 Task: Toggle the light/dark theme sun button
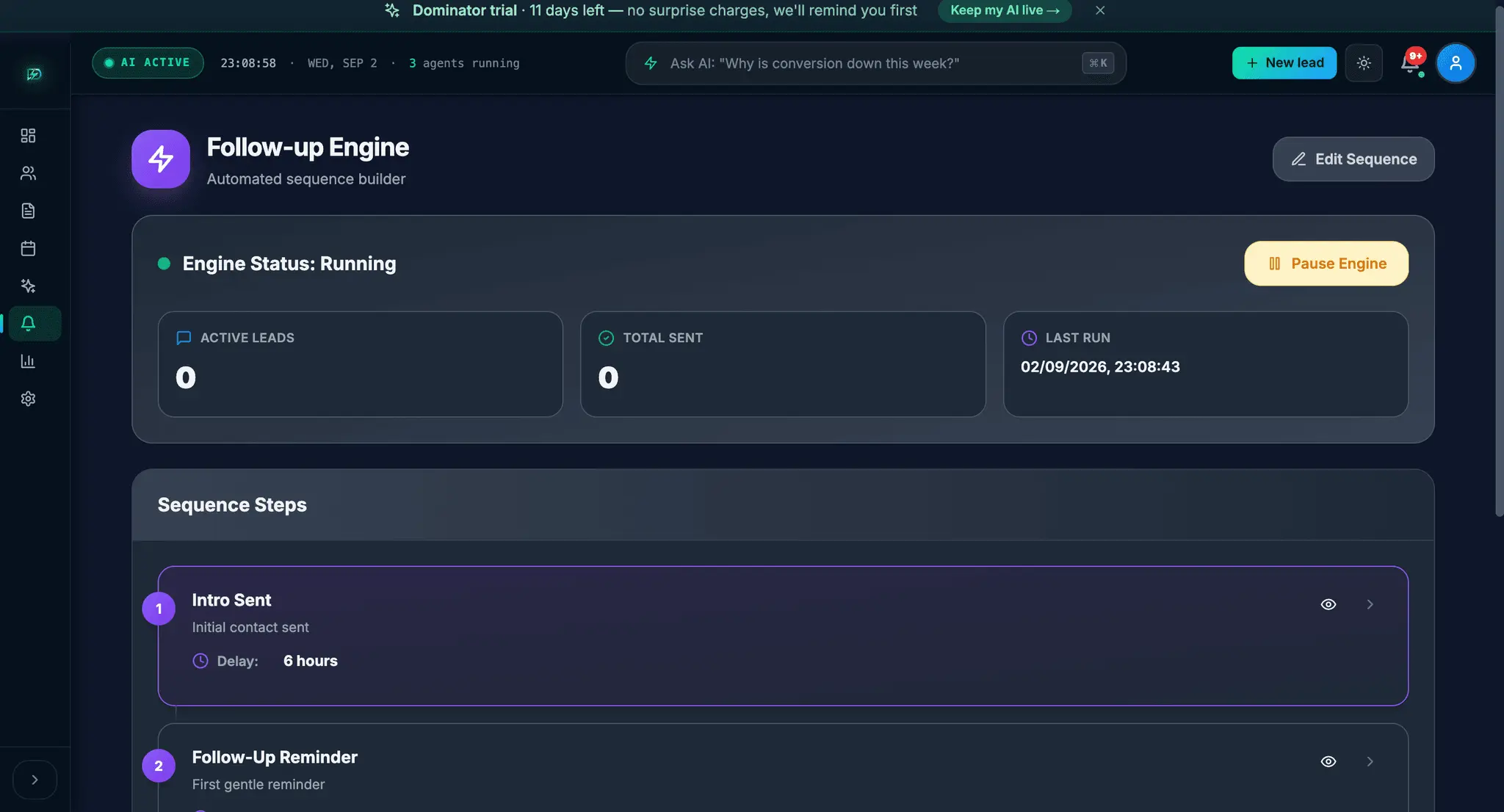[x=1364, y=63]
